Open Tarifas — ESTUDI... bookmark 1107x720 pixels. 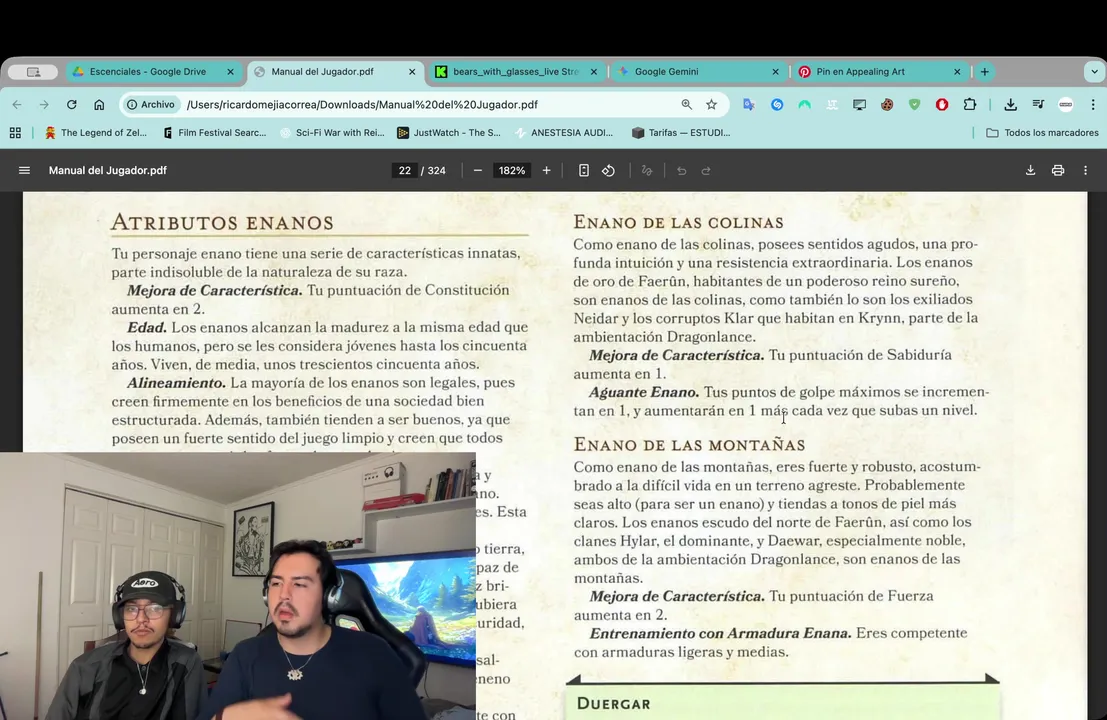(681, 133)
